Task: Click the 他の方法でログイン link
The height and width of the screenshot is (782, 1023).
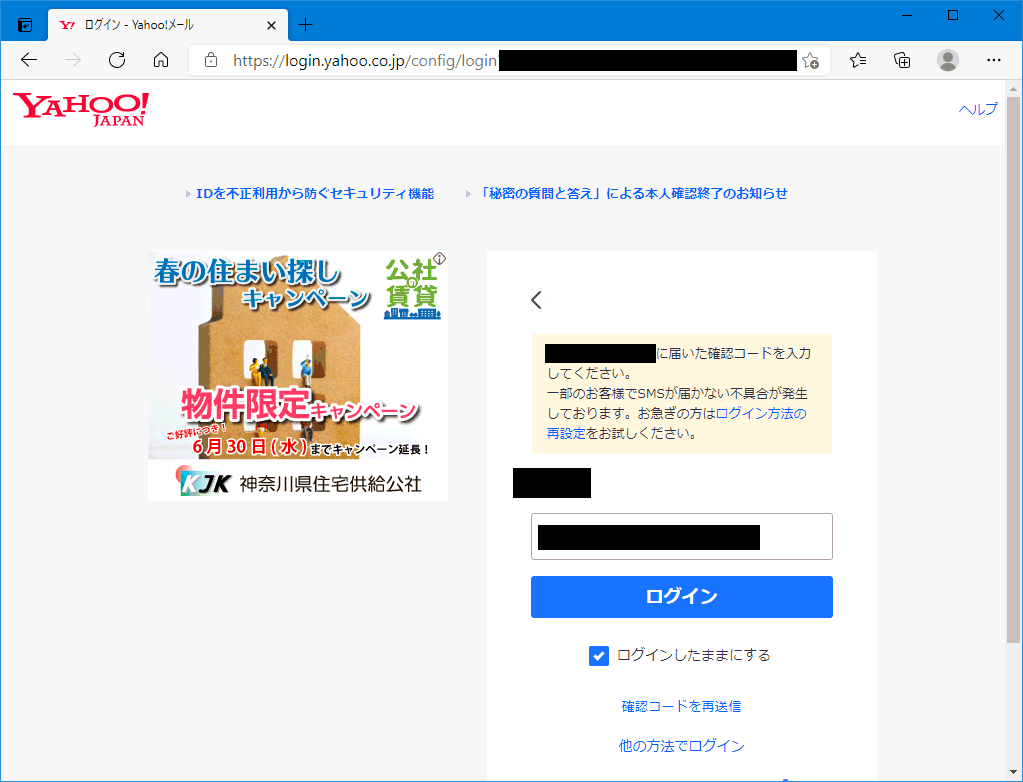Action: (681, 746)
